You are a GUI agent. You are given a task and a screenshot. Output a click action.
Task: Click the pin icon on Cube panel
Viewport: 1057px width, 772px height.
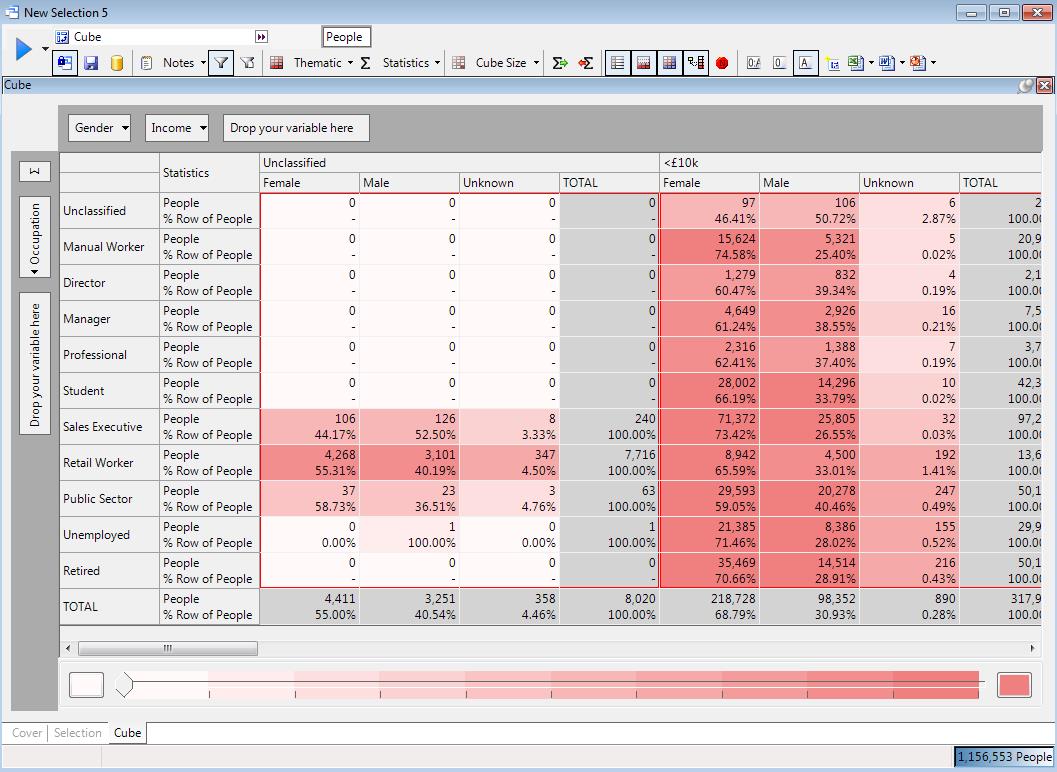tap(1025, 85)
